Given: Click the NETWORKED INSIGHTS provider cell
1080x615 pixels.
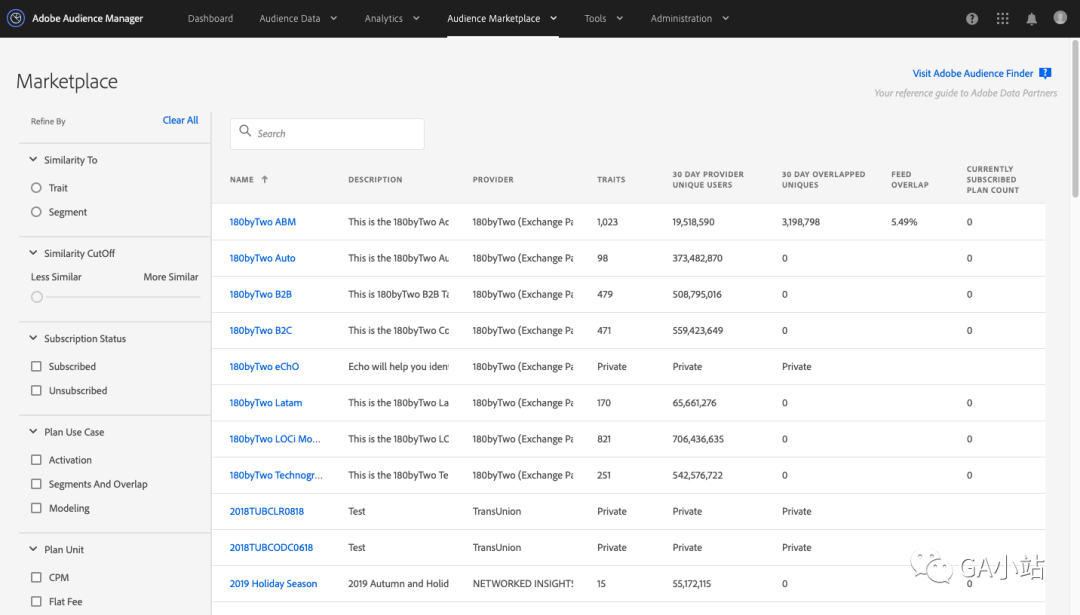Looking at the screenshot, I should click(x=523, y=583).
